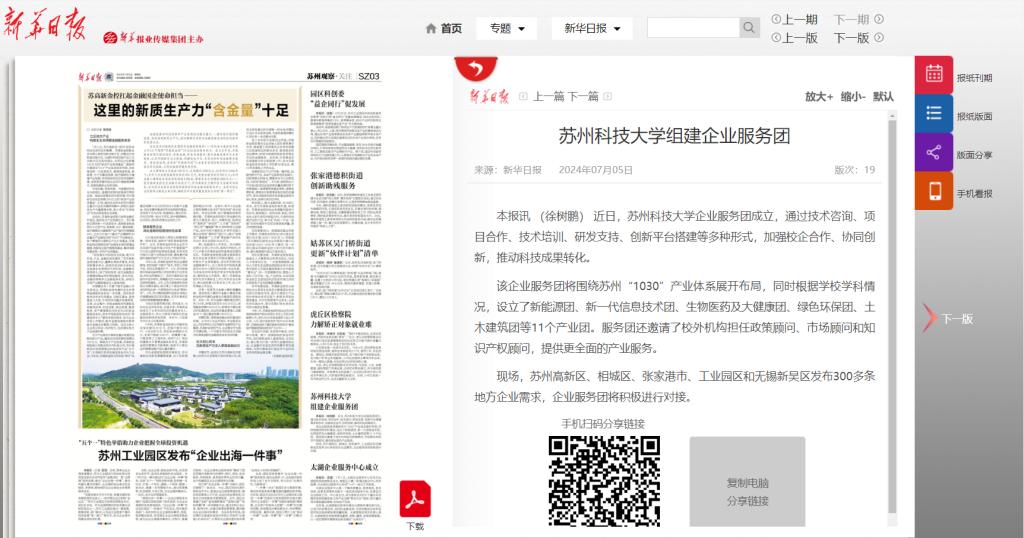
Task: Open the 专题 dropdown menu
Action: tap(507, 29)
